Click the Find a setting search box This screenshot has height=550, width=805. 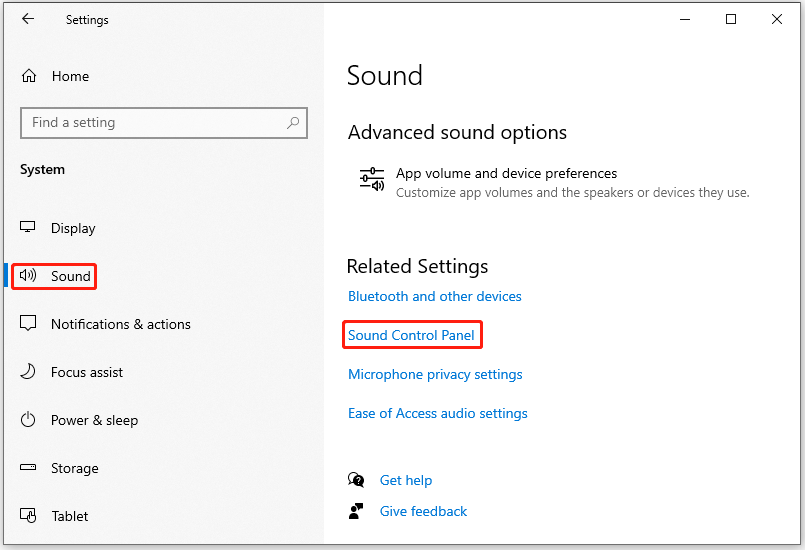coord(164,123)
